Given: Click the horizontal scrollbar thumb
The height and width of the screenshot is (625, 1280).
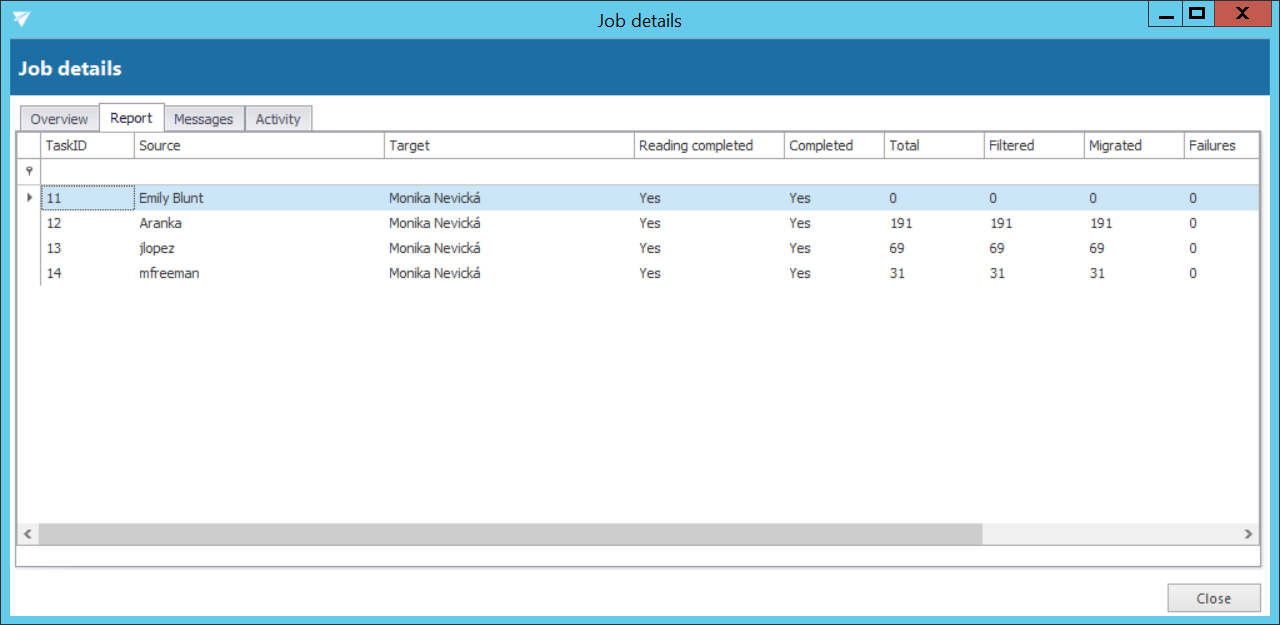Looking at the screenshot, I should point(510,535).
